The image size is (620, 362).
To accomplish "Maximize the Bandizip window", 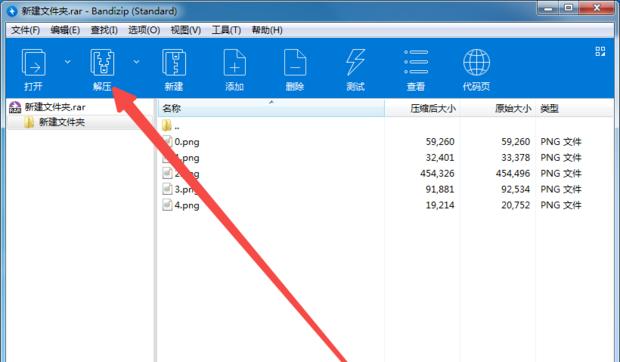I will click(x=569, y=8).
